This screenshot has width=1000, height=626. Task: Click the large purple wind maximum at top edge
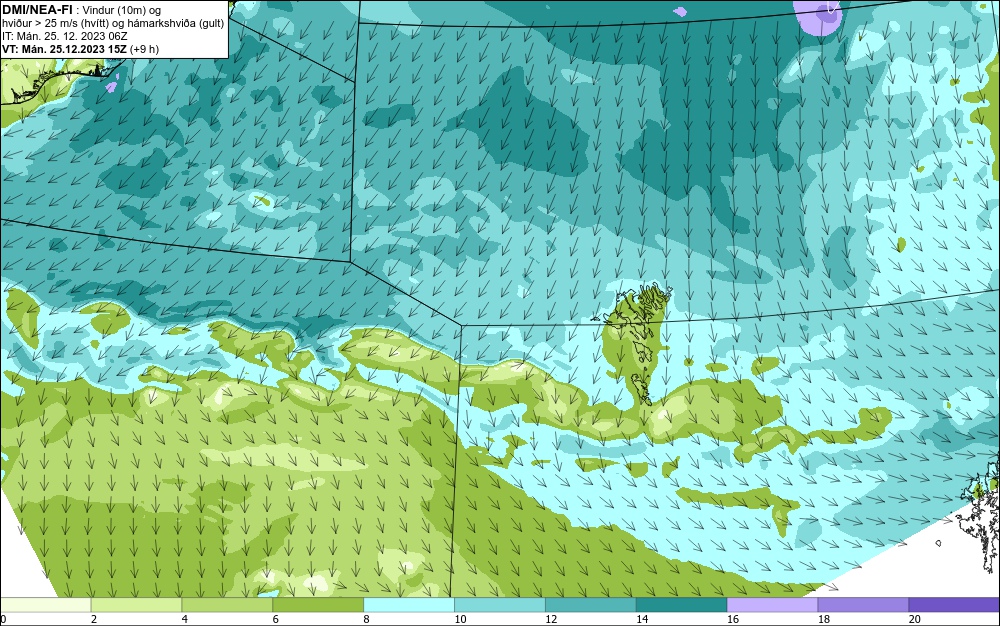tap(818, 17)
